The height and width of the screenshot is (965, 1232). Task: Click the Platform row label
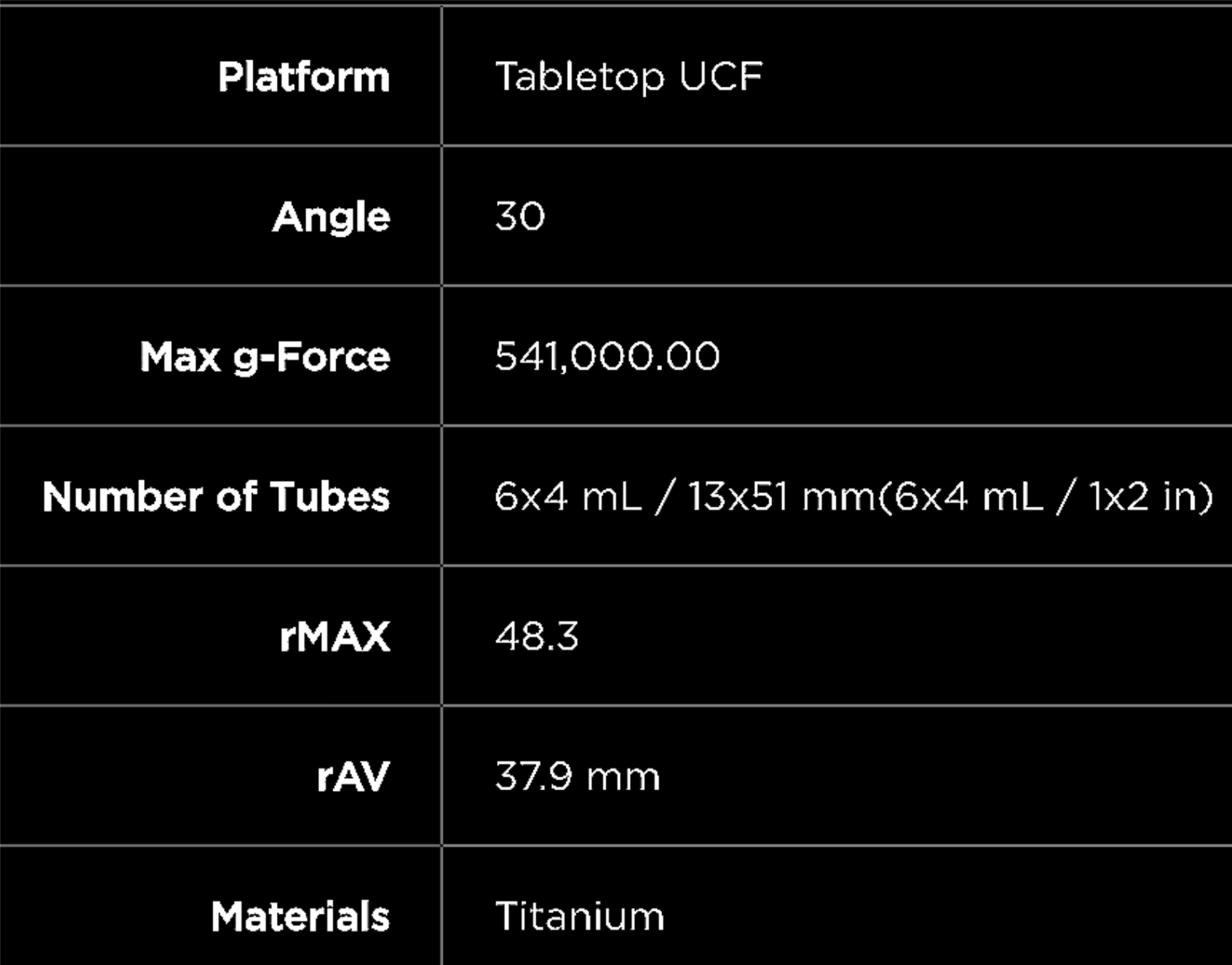click(x=304, y=77)
